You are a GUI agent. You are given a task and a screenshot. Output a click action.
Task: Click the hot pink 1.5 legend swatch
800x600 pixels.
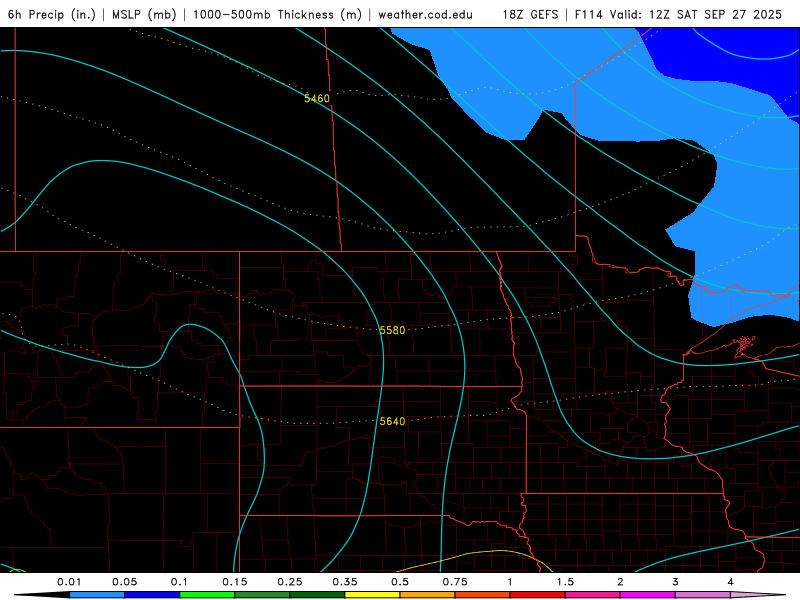[x=593, y=595]
